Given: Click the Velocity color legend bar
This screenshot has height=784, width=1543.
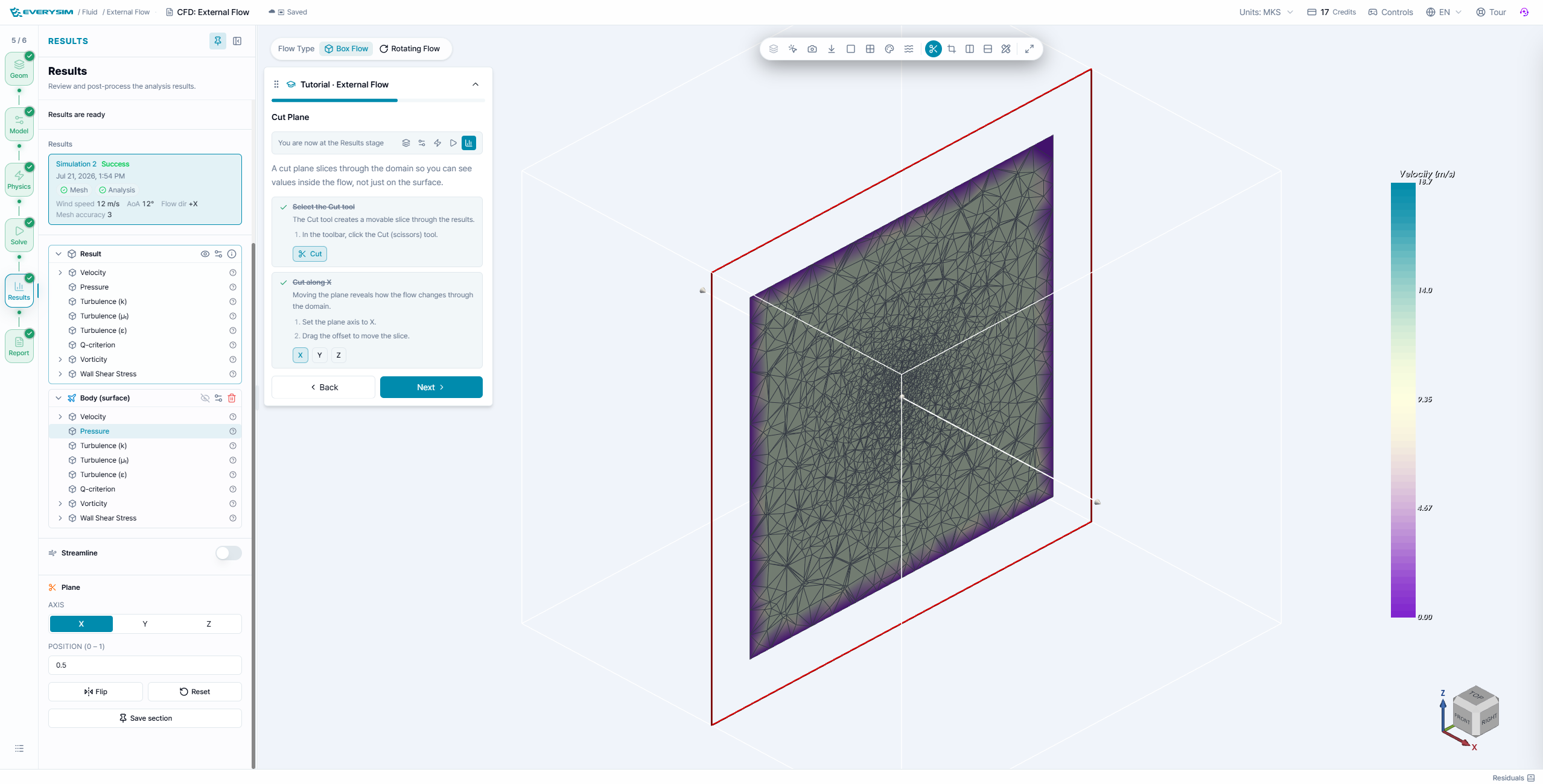Looking at the screenshot, I should 1403,400.
